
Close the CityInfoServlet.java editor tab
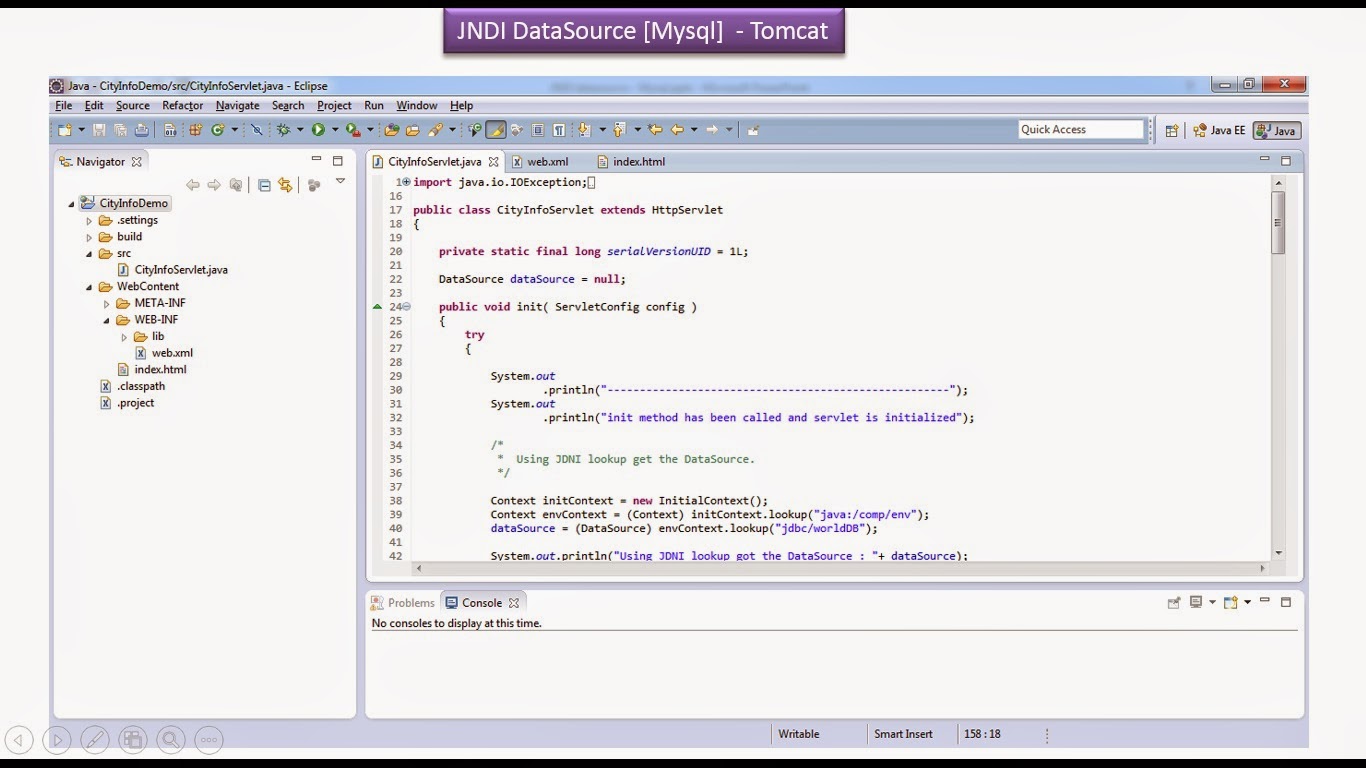tap(493, 161)
